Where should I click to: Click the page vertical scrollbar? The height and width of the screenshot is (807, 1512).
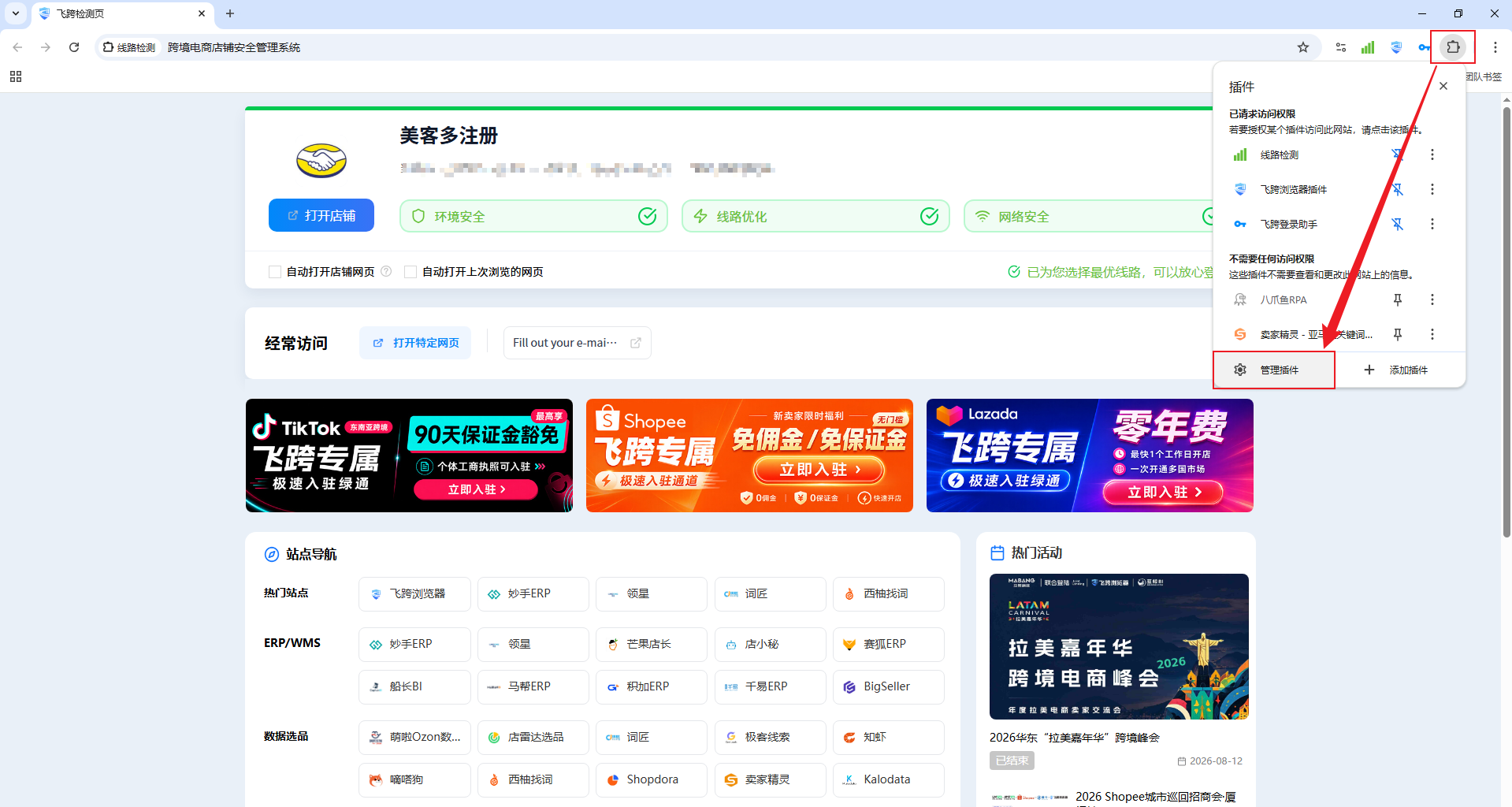tap(1506, 323)
